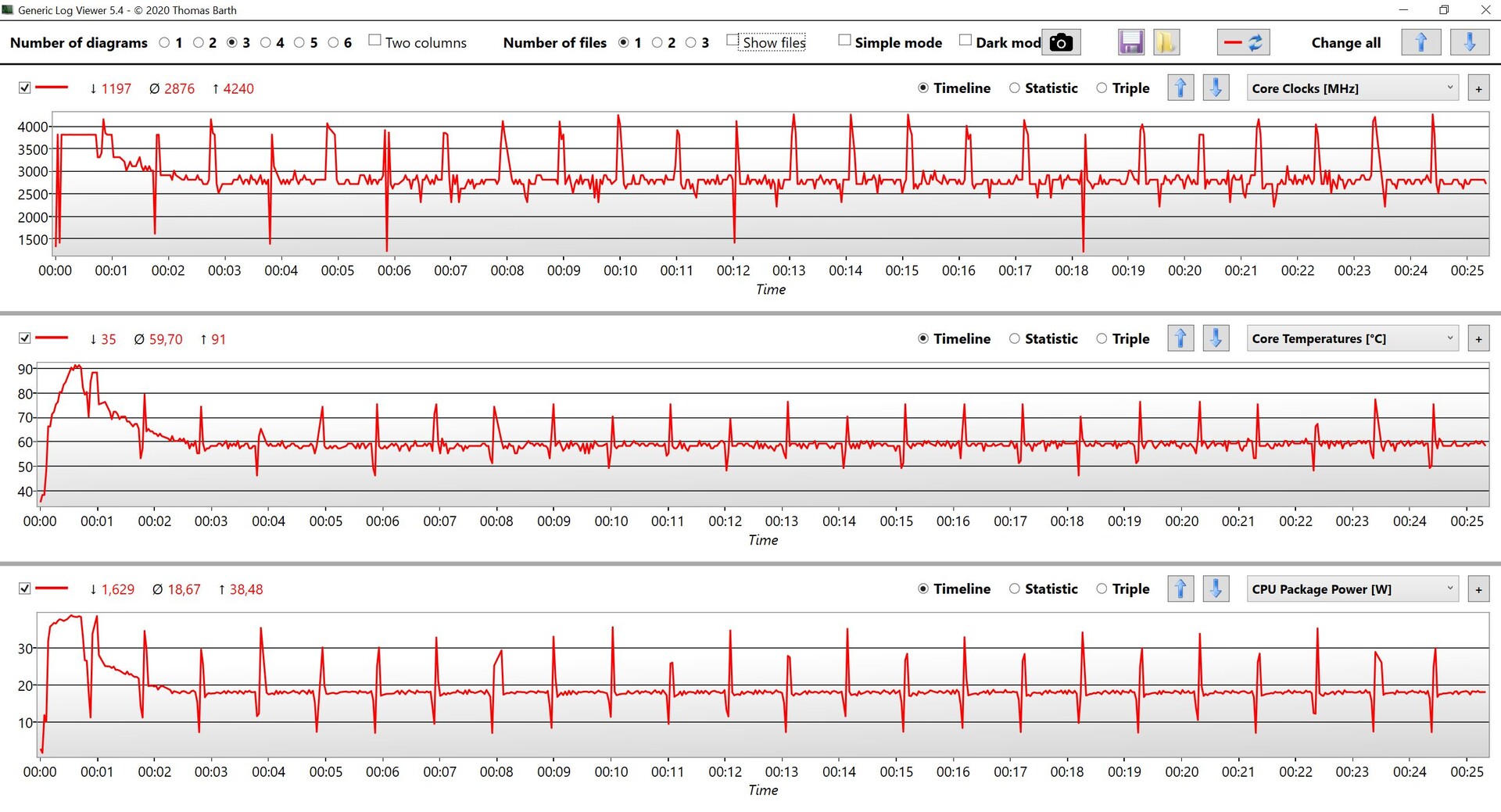1501x812 pixels.
Task: Enable the Two columns checkbox
Action: (374, 40)
